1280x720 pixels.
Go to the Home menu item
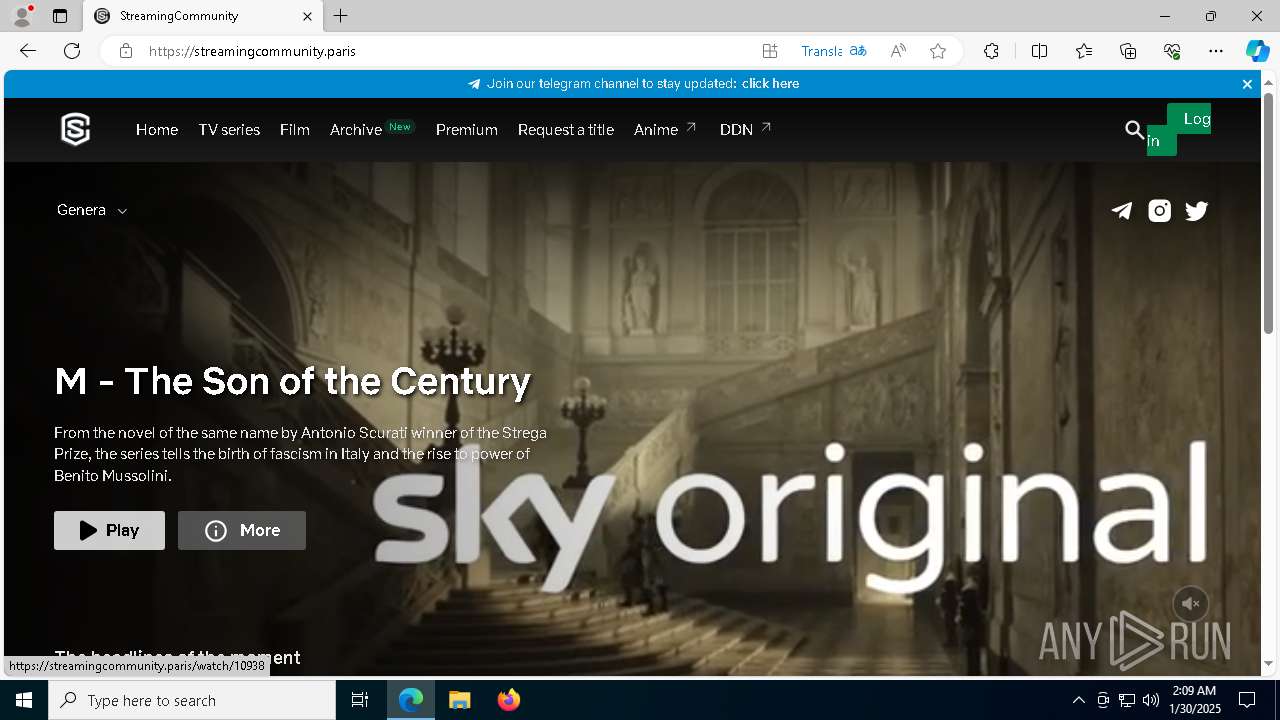157,129
